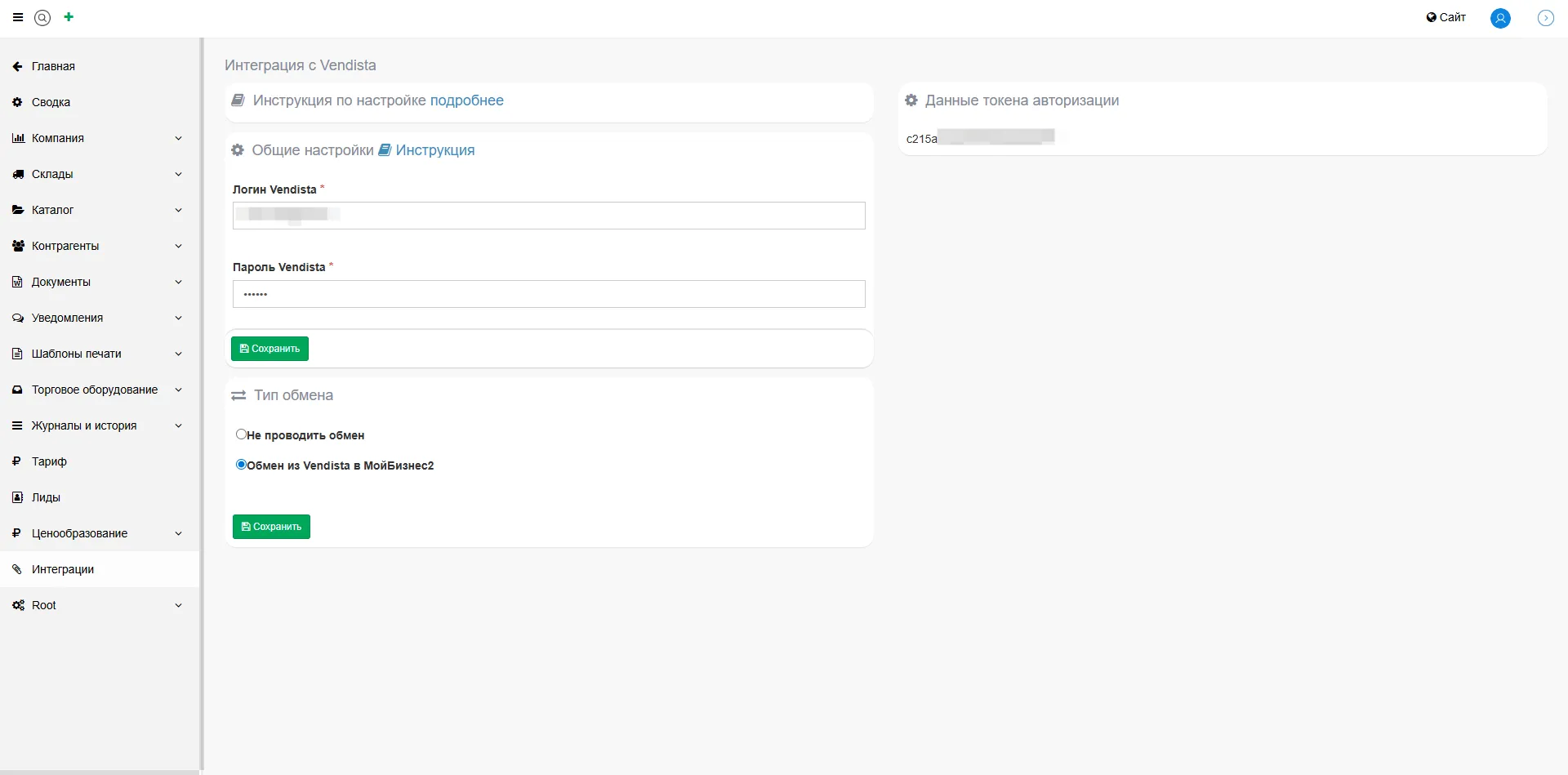Click the Лиды contact icon in sidebar
1568x775 pixels.
(x=17, y=497)
